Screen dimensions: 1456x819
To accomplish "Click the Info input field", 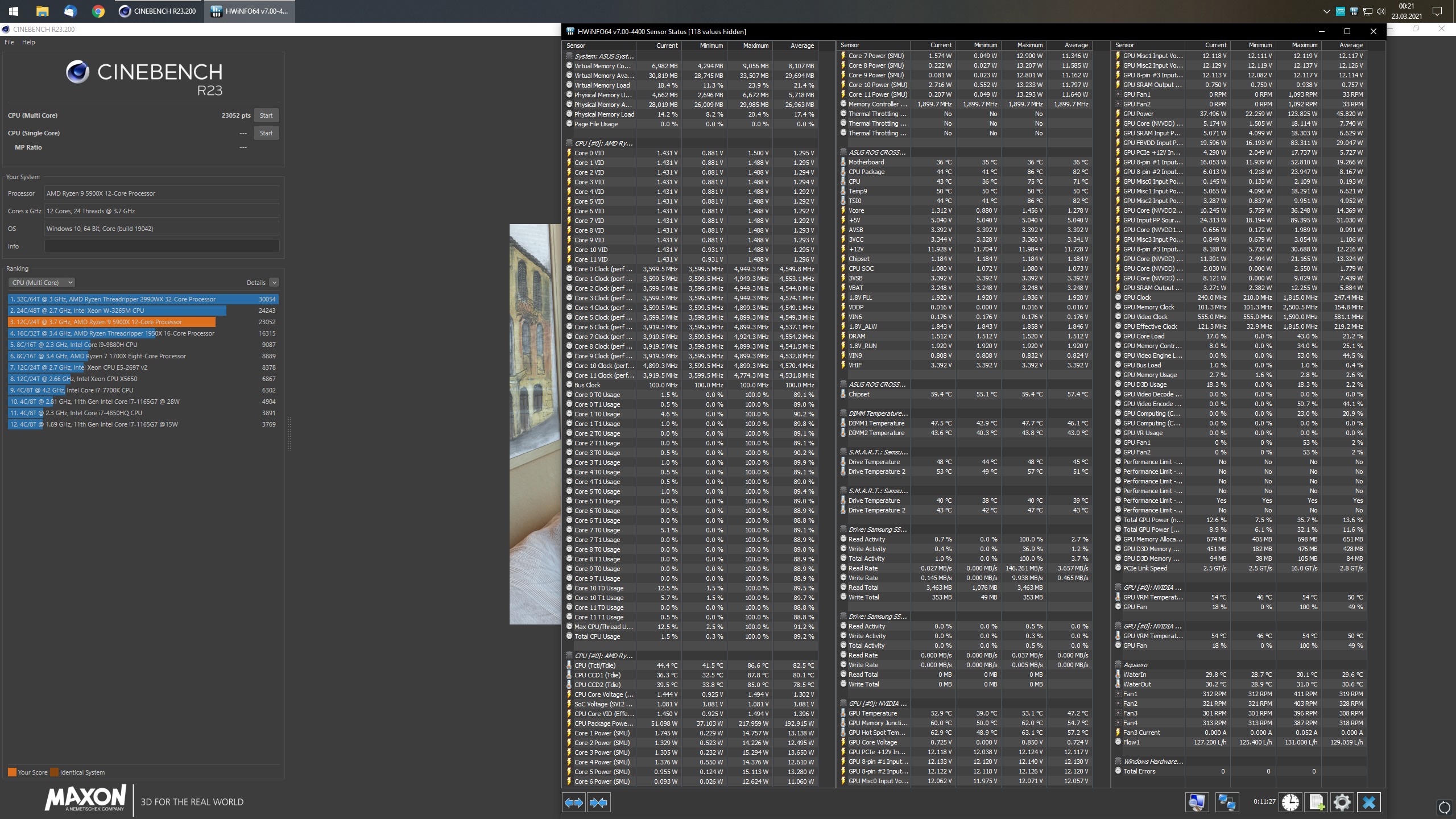I will 162,246.
